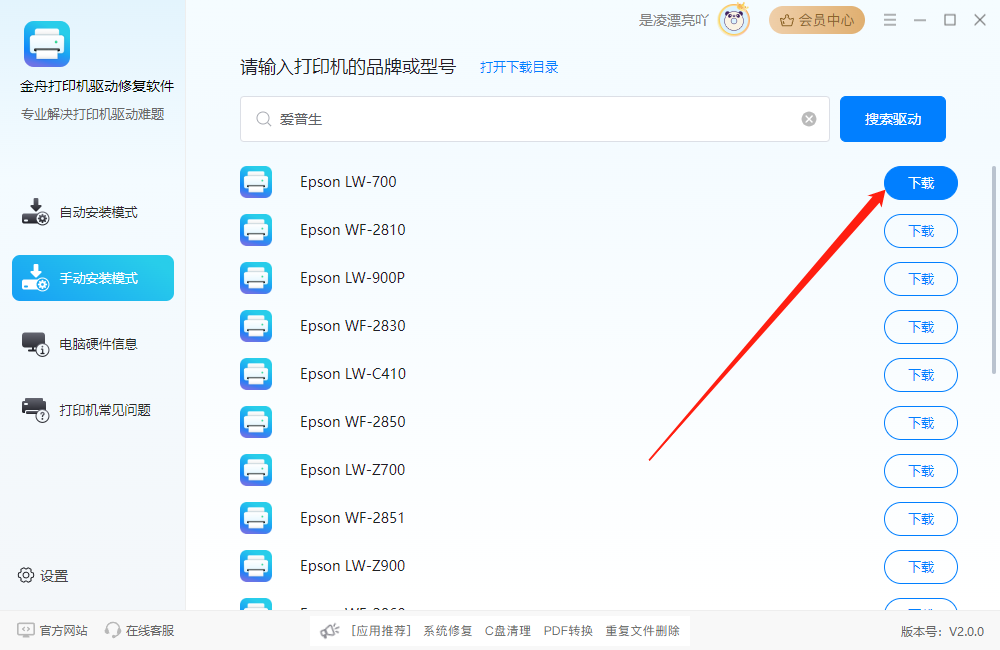This screenshot has height=650, width=1000.
Task: Open C drive cleanup (C盘清理) link
Action: click(508, 631)
